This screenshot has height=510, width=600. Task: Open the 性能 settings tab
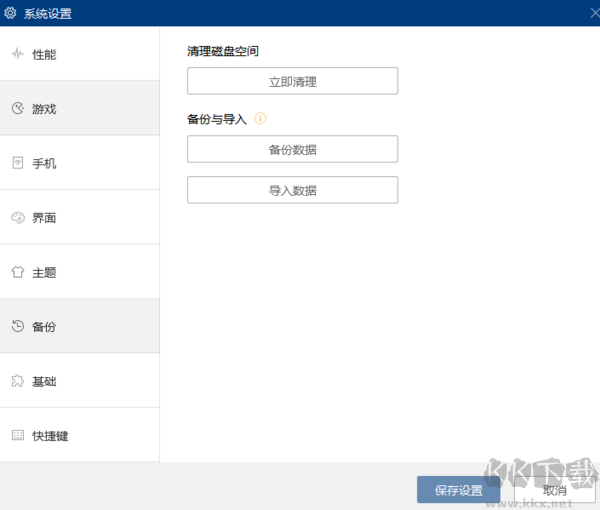coord(80,54)
